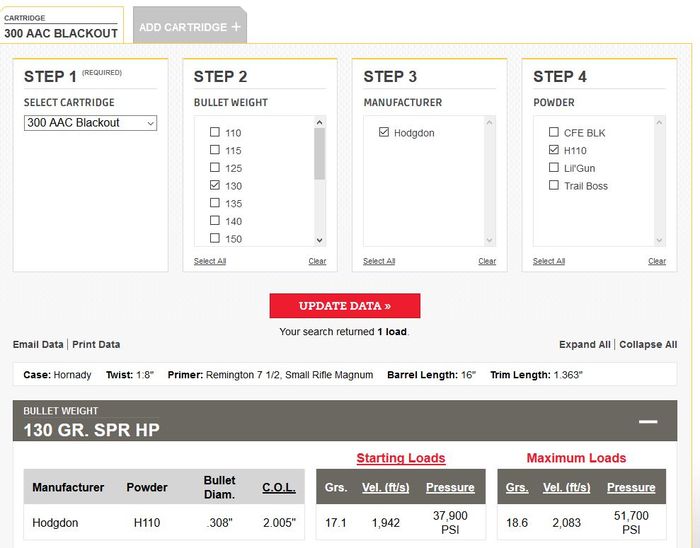Image resolution: width=700 pixels, height=548 pixels.
Task: Click Collapse All results link
Action: (648, 345)
